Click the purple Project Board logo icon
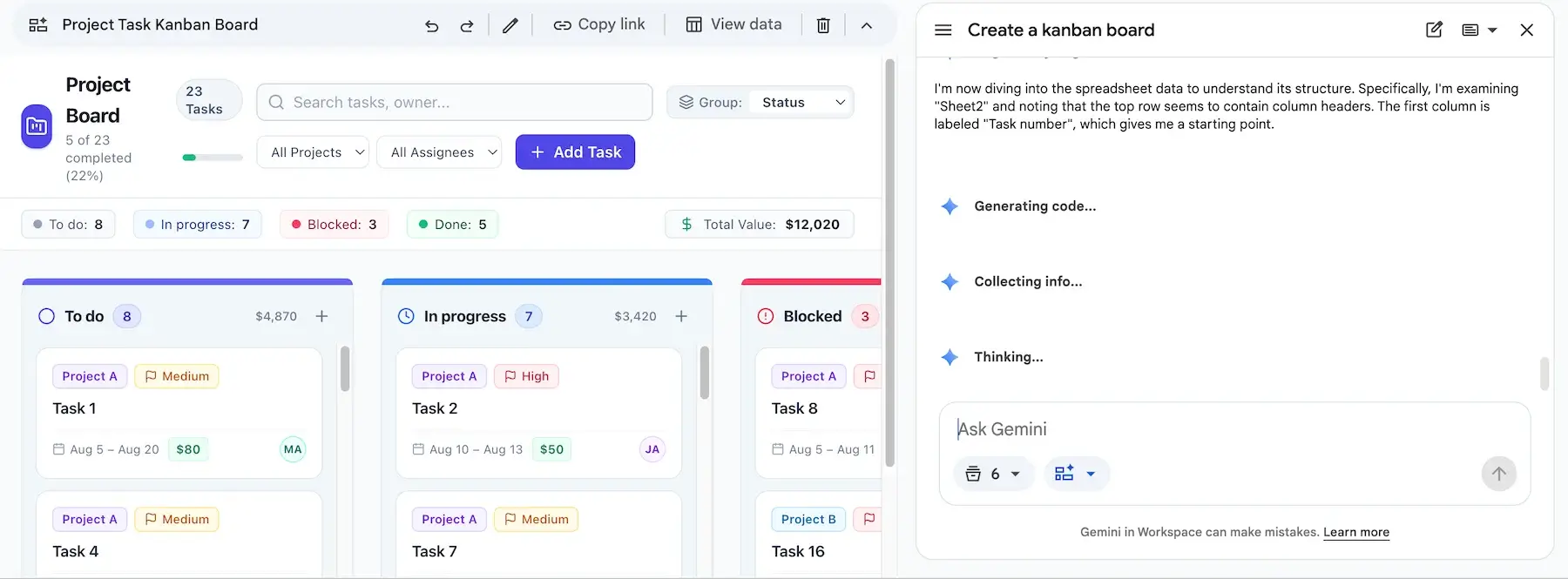The width and height of the screenshot is (1568, 579). pos(37,126)
